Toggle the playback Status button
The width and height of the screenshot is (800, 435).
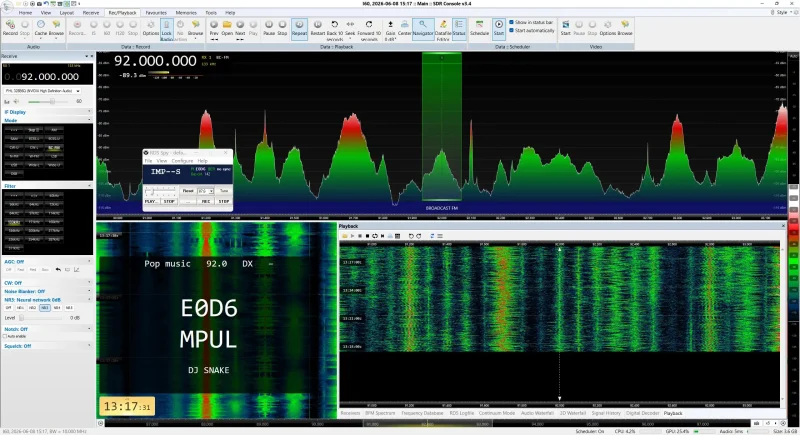click(x=459, y=28)
